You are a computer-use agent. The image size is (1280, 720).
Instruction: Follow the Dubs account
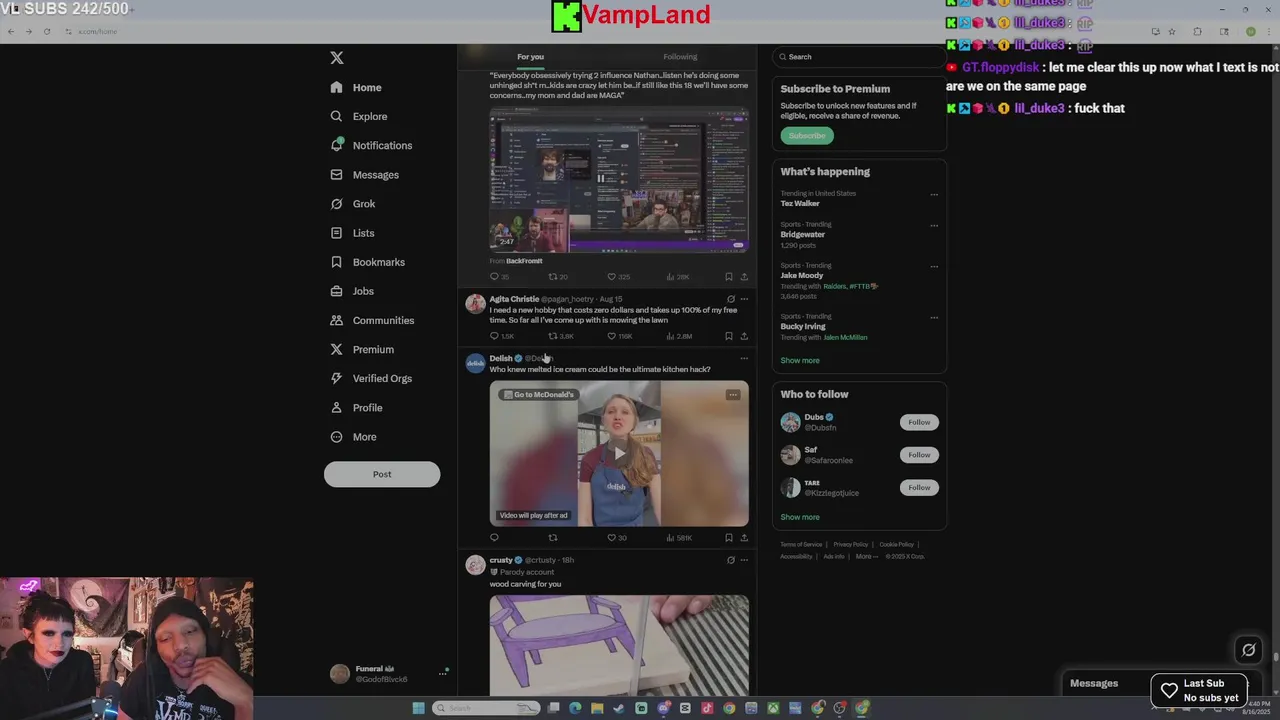[919, 422]
